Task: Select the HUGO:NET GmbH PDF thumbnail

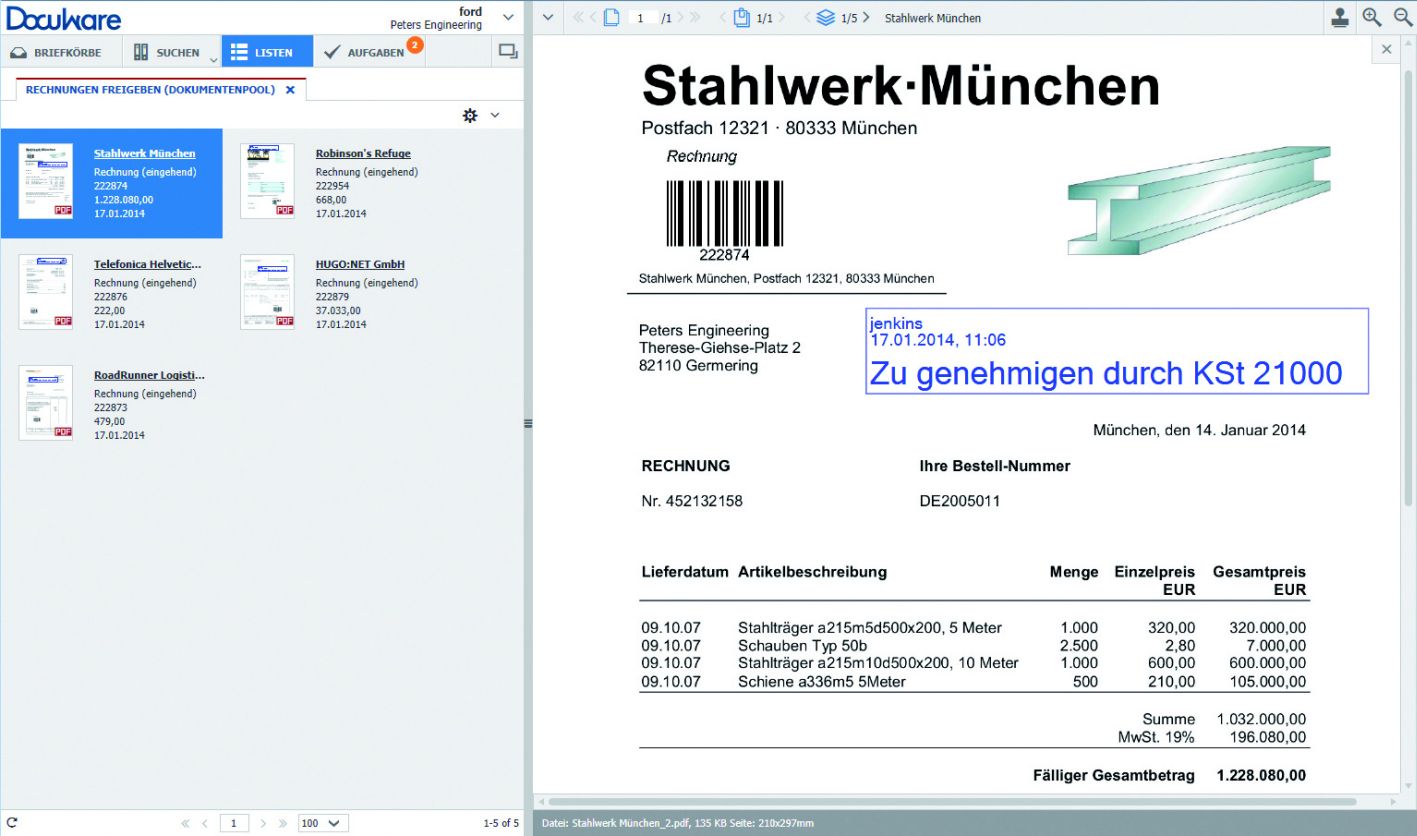Action: [x=268, y=292]
